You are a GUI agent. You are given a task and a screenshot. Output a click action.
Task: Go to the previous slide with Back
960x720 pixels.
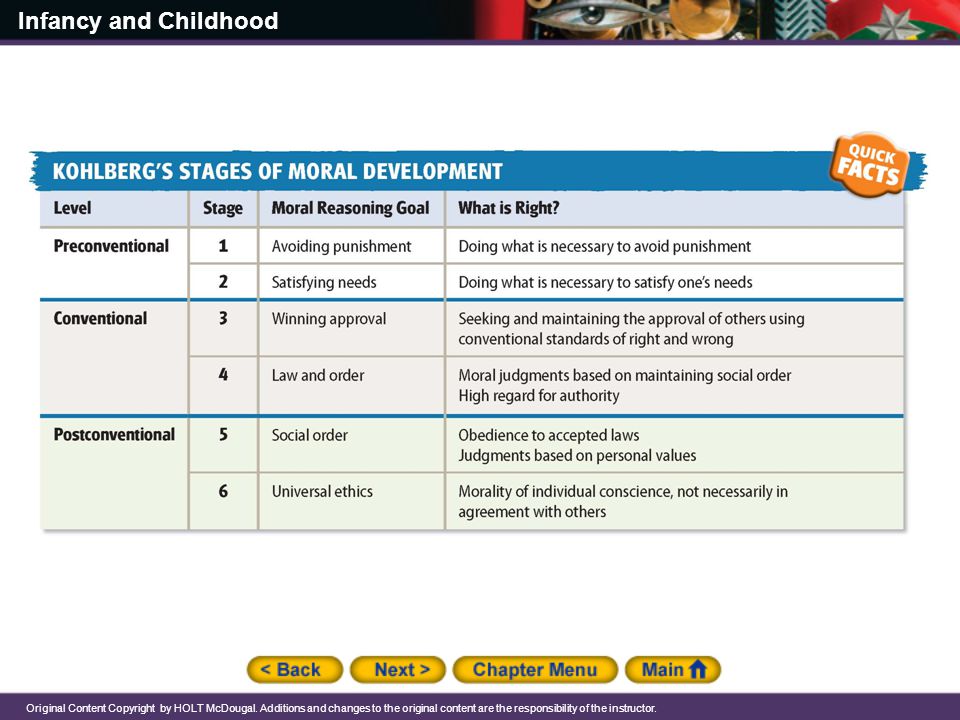[294, 669]
